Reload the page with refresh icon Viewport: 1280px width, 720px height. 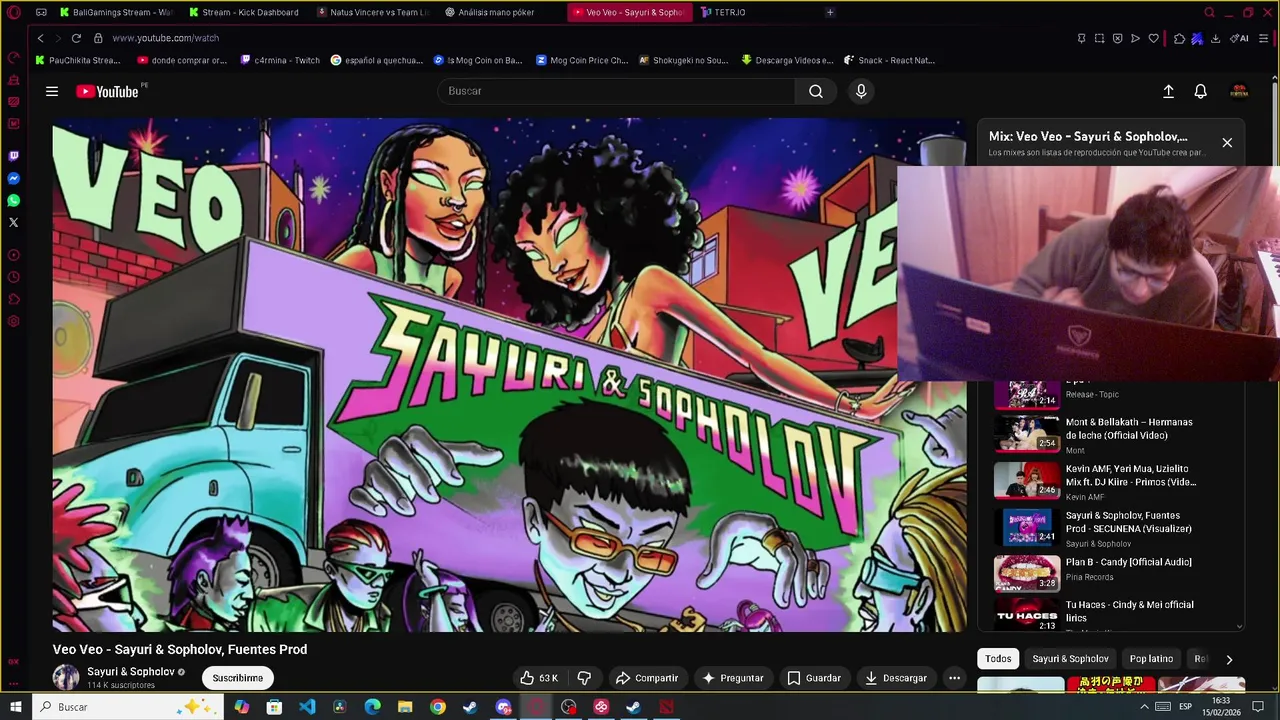coord(76,38)
